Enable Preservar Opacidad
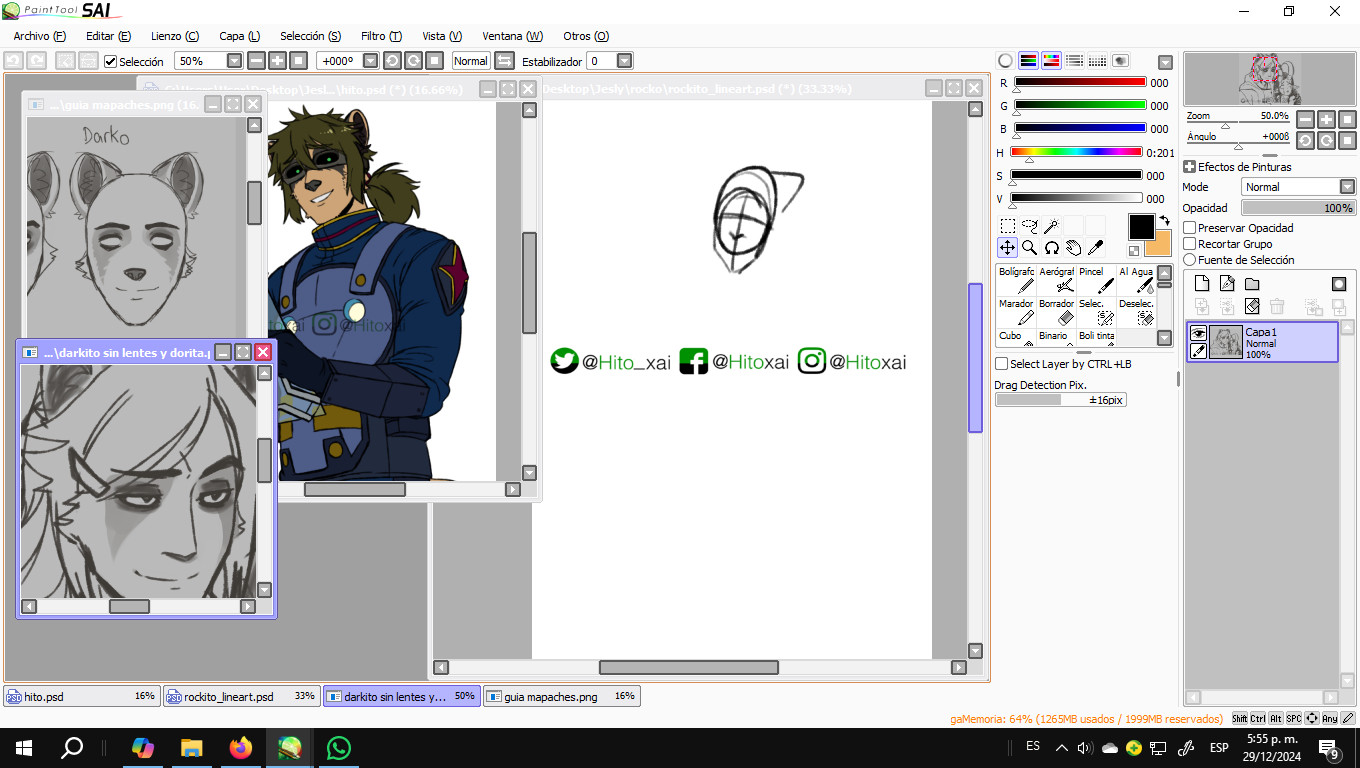This screenshot has height=768, width=1360. (x=1190, y=228)
